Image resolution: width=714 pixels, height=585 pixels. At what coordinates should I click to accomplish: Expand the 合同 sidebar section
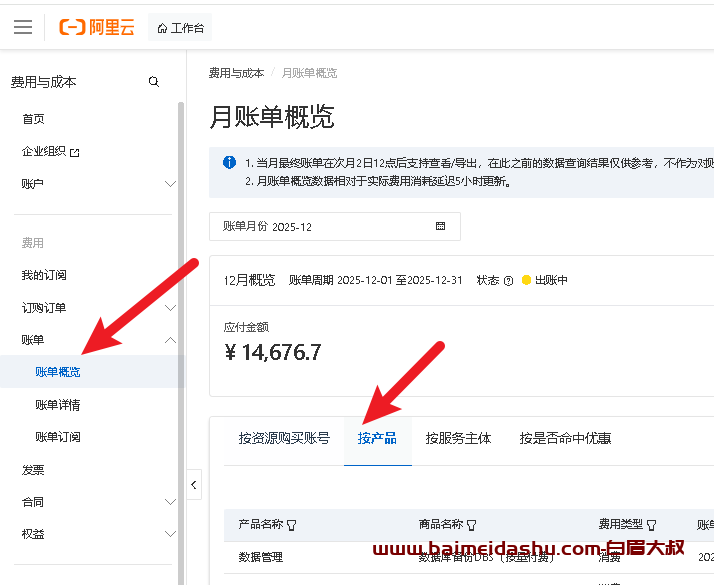coord(170,502)
